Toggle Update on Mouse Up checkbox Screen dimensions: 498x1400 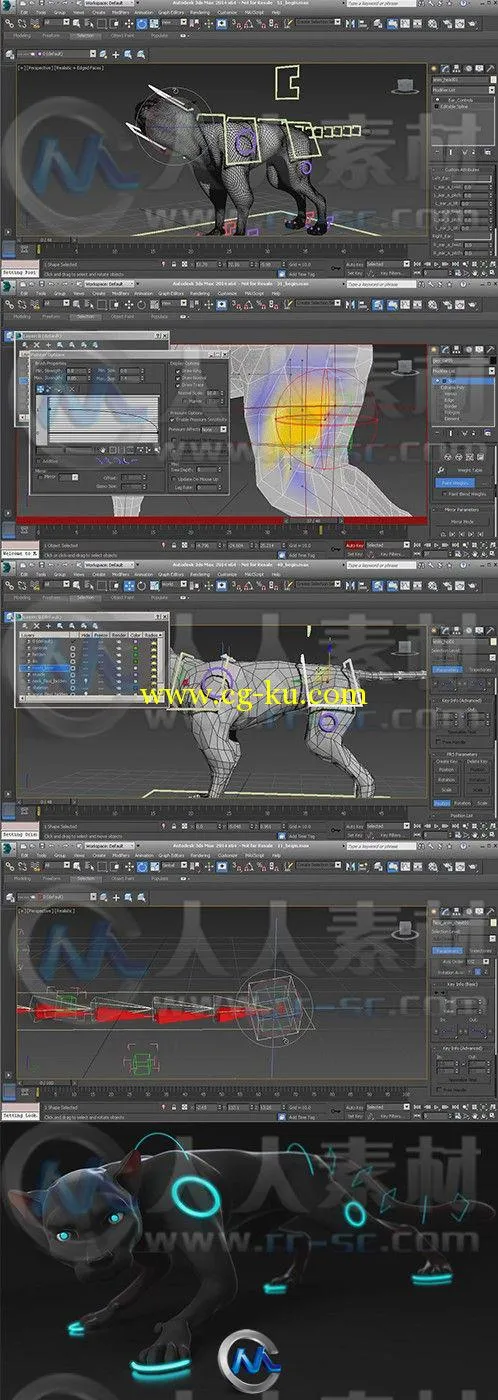pos(175,478)
